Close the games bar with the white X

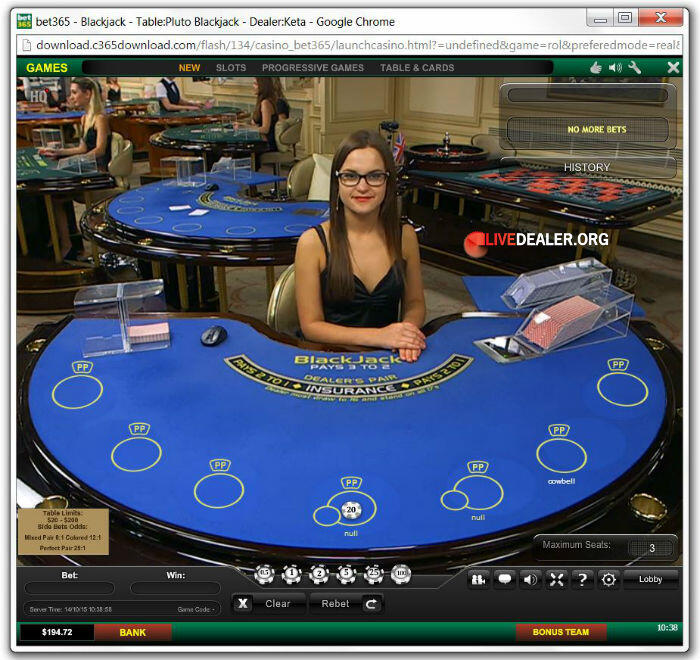coord(673,67)
